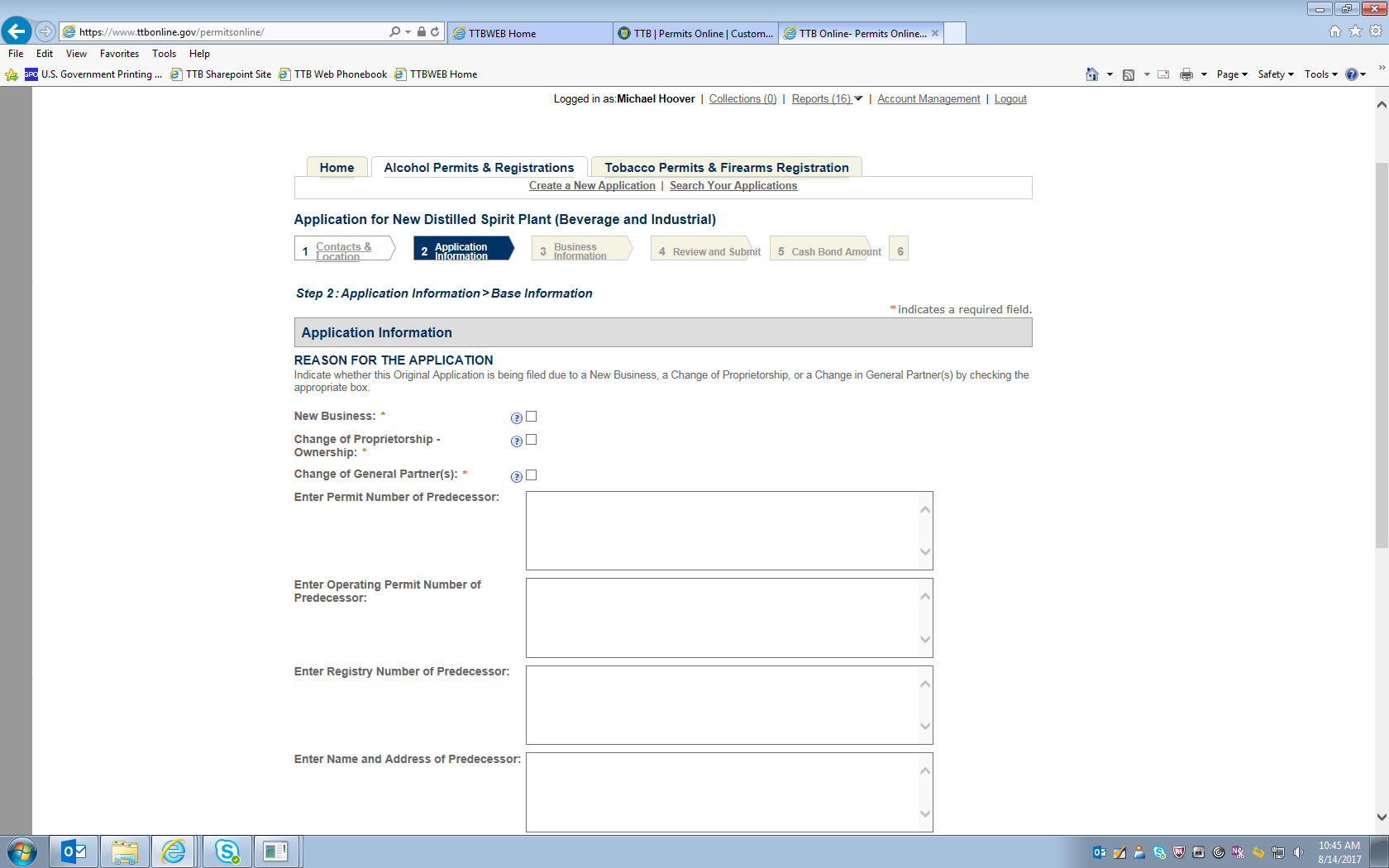Click the printer icon in command bar
The height and width of the screenshot is (868, 1389).
(1186, 74)
